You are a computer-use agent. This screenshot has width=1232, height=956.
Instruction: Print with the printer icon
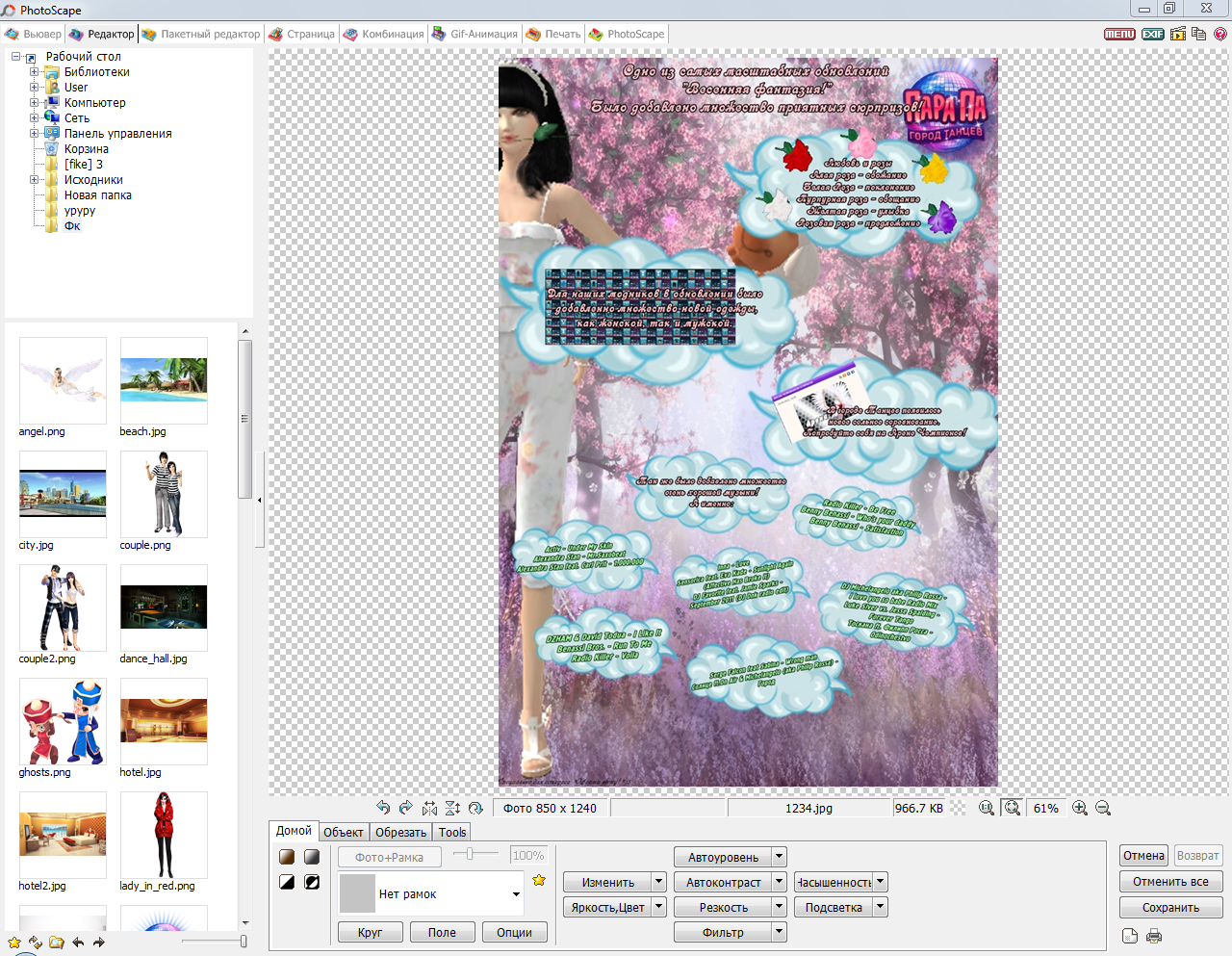point(1154,936)
